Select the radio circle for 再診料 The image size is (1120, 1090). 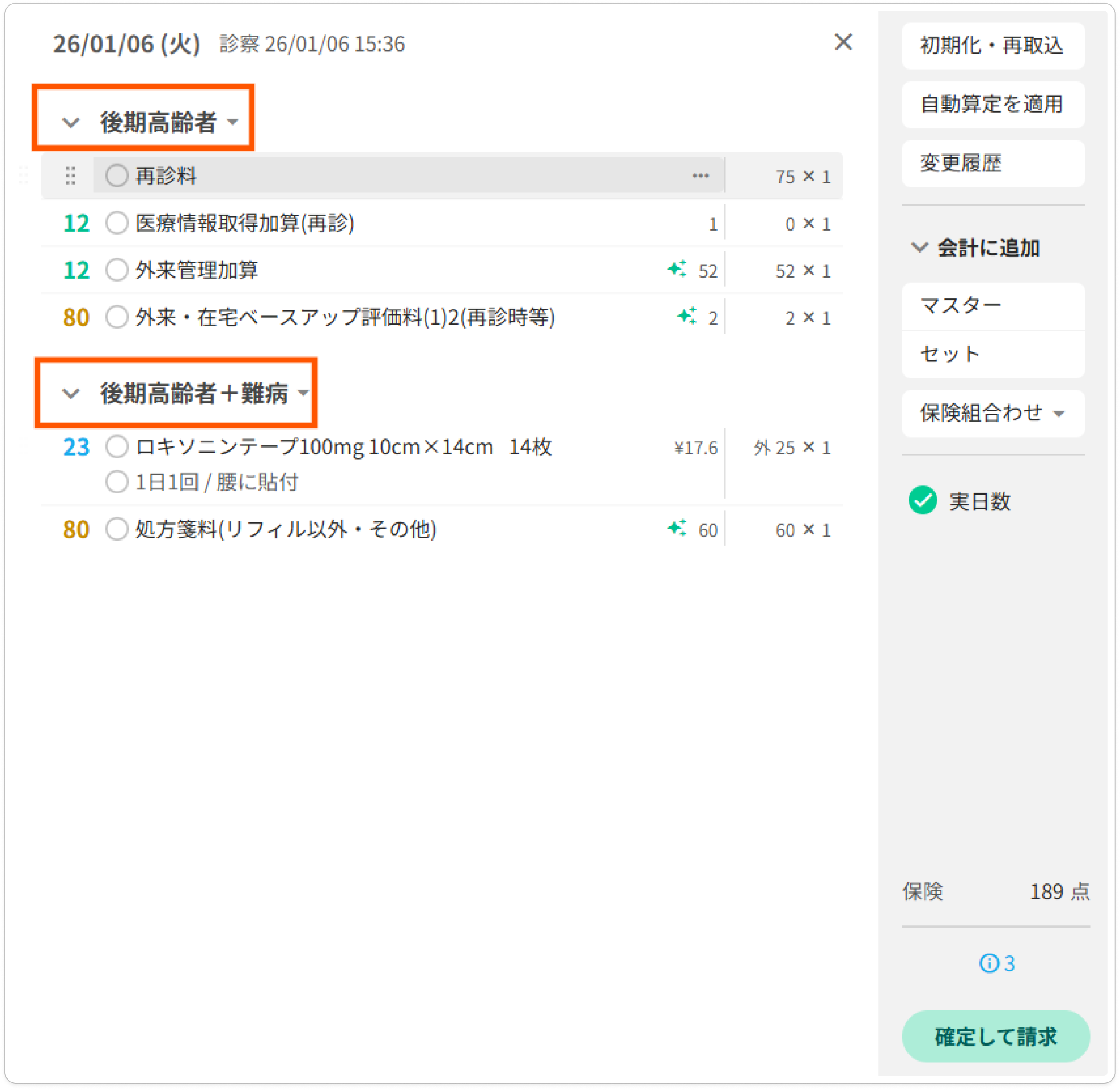(117, 176)
